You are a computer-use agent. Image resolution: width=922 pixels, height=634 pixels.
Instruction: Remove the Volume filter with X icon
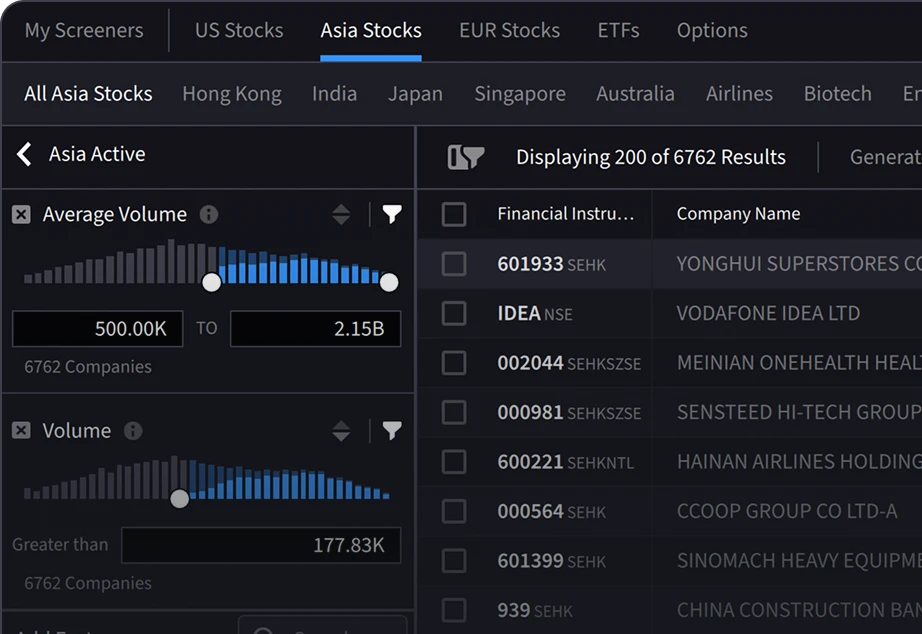click(21, 431)
